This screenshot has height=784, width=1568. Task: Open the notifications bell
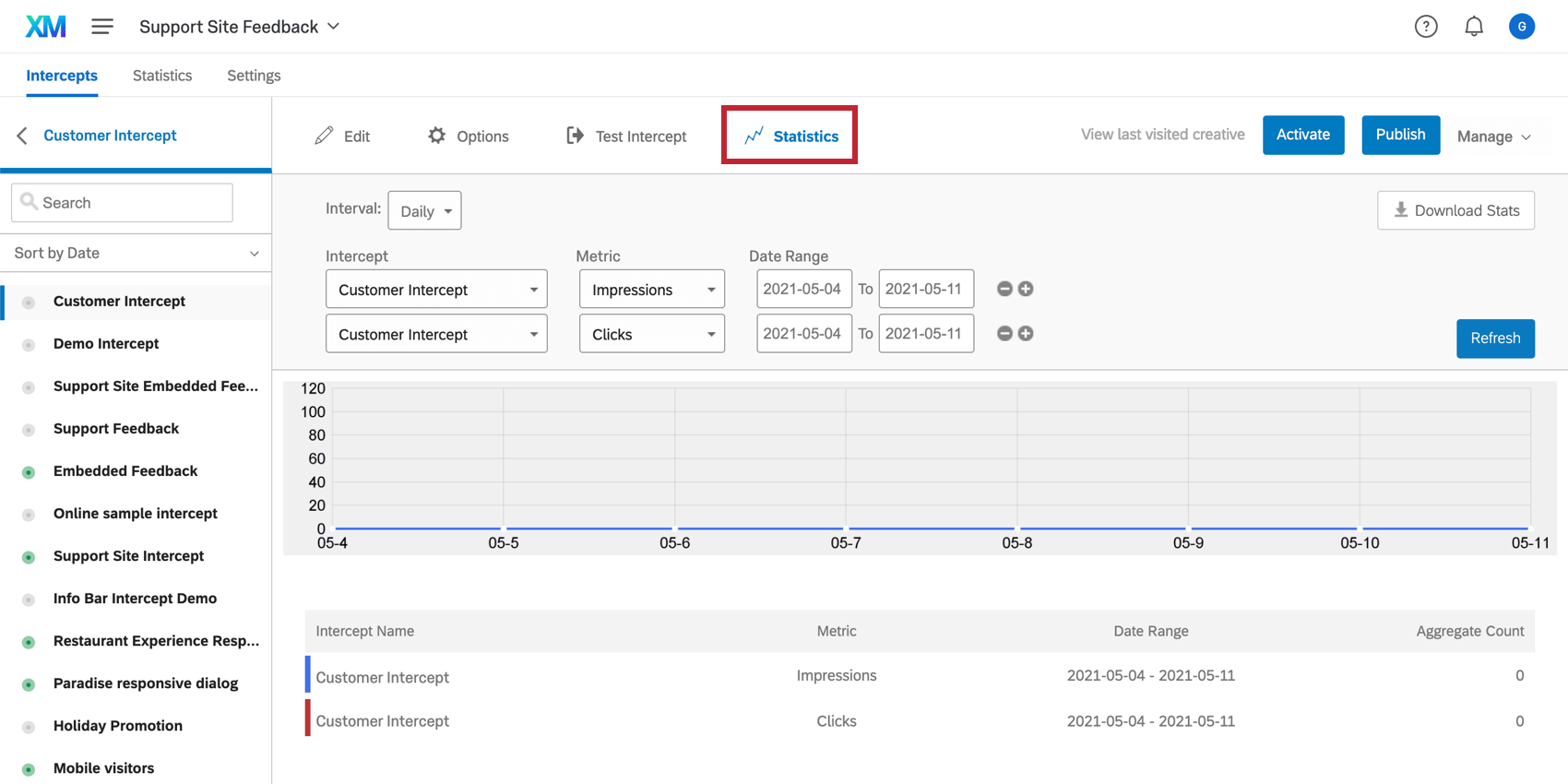(x=1474, y=27)
